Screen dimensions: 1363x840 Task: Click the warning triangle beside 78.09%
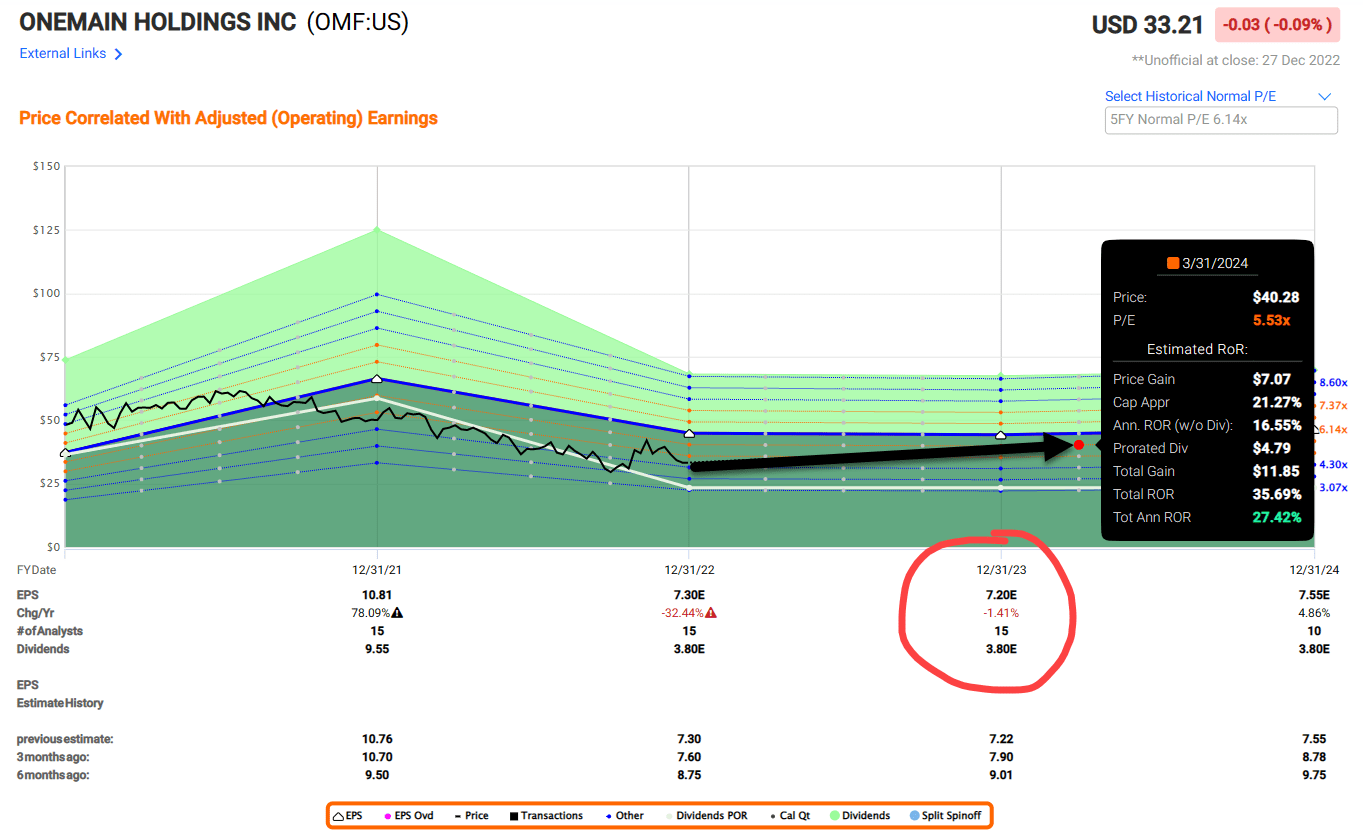[x=397, y=613]
